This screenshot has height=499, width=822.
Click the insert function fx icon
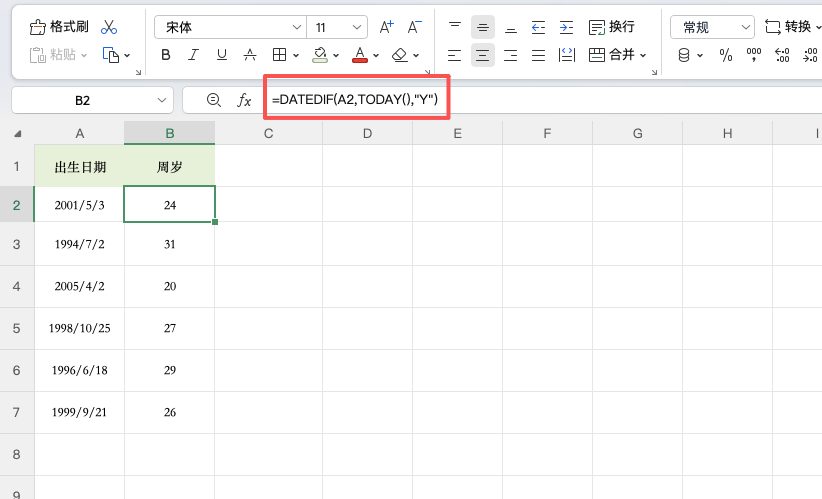(x=244, y=100)
